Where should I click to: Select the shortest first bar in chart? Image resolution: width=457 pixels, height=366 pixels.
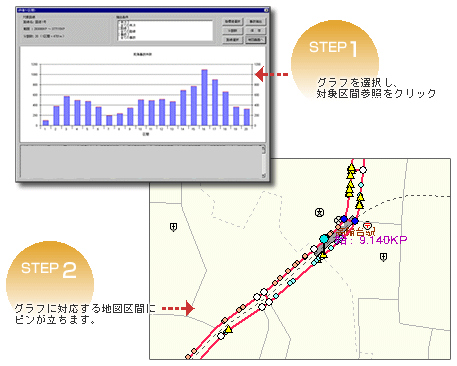click(x=46, y=123)
